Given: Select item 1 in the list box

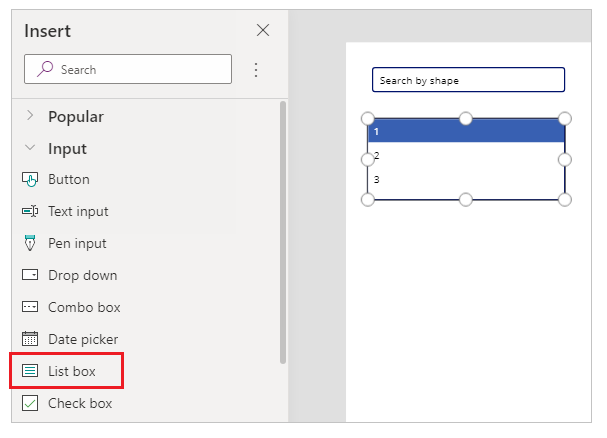Looking at the screenshot, I should (466, 131).
